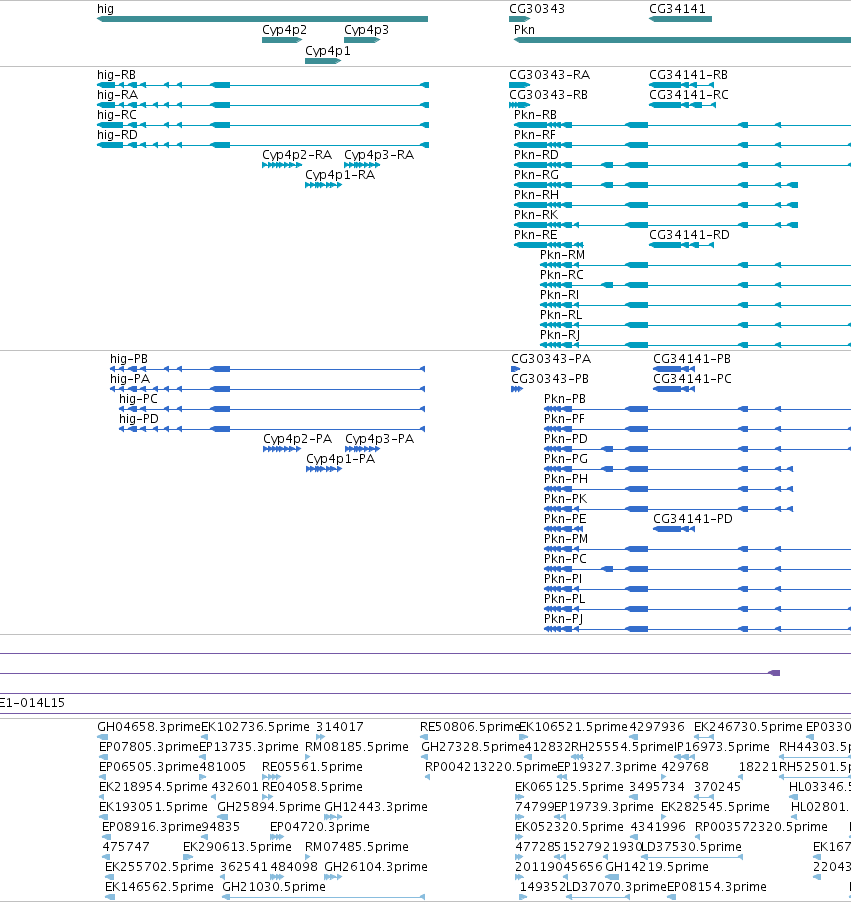
Task: Select the hig-PD protein label
Action: [x=139, y=419]
